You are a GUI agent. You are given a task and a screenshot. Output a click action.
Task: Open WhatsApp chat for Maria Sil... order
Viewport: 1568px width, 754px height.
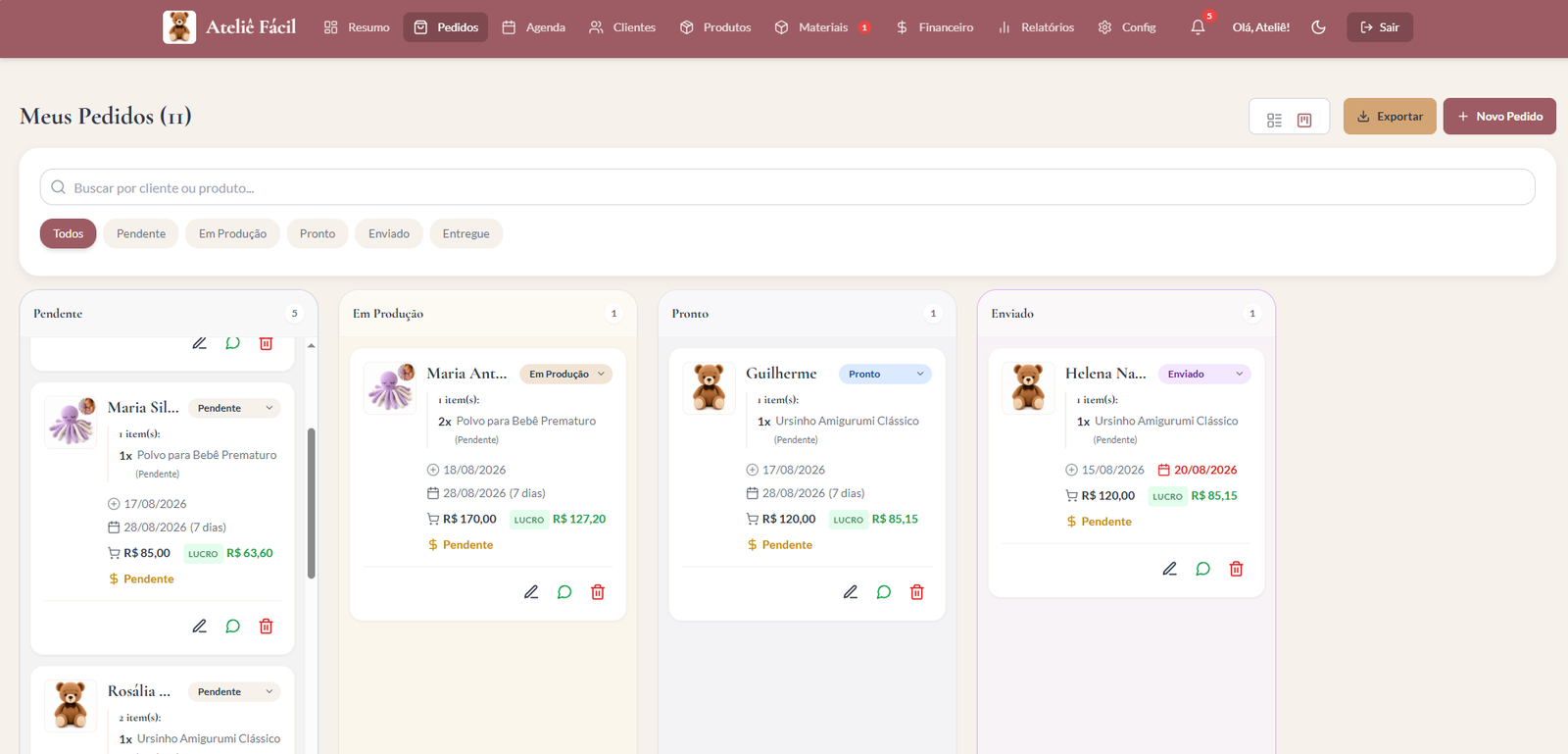(233, 627)
